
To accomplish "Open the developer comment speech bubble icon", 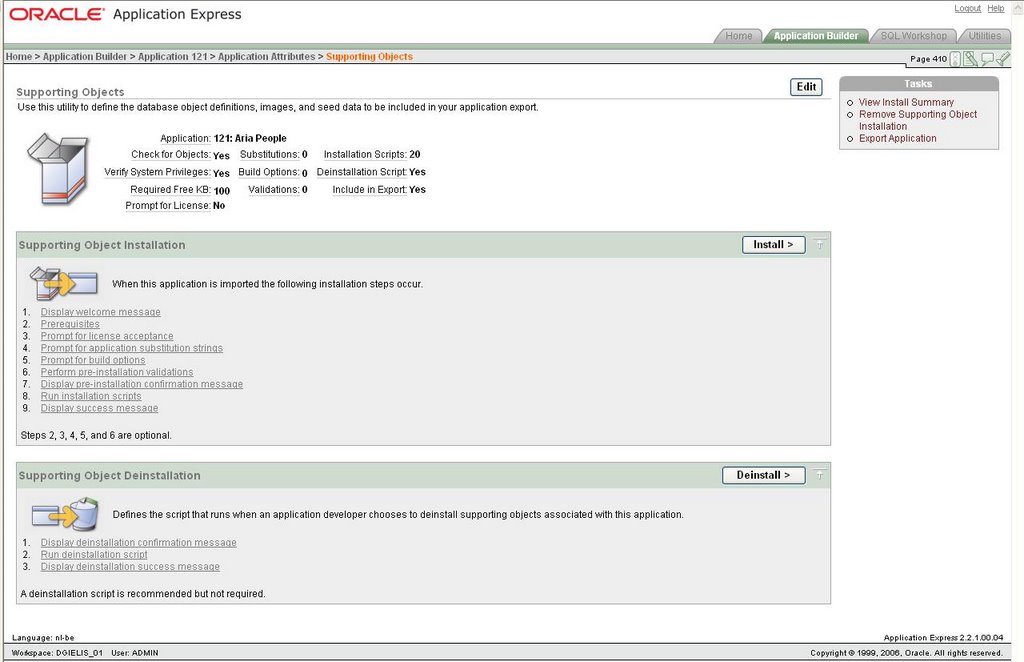I will point(987,59).
